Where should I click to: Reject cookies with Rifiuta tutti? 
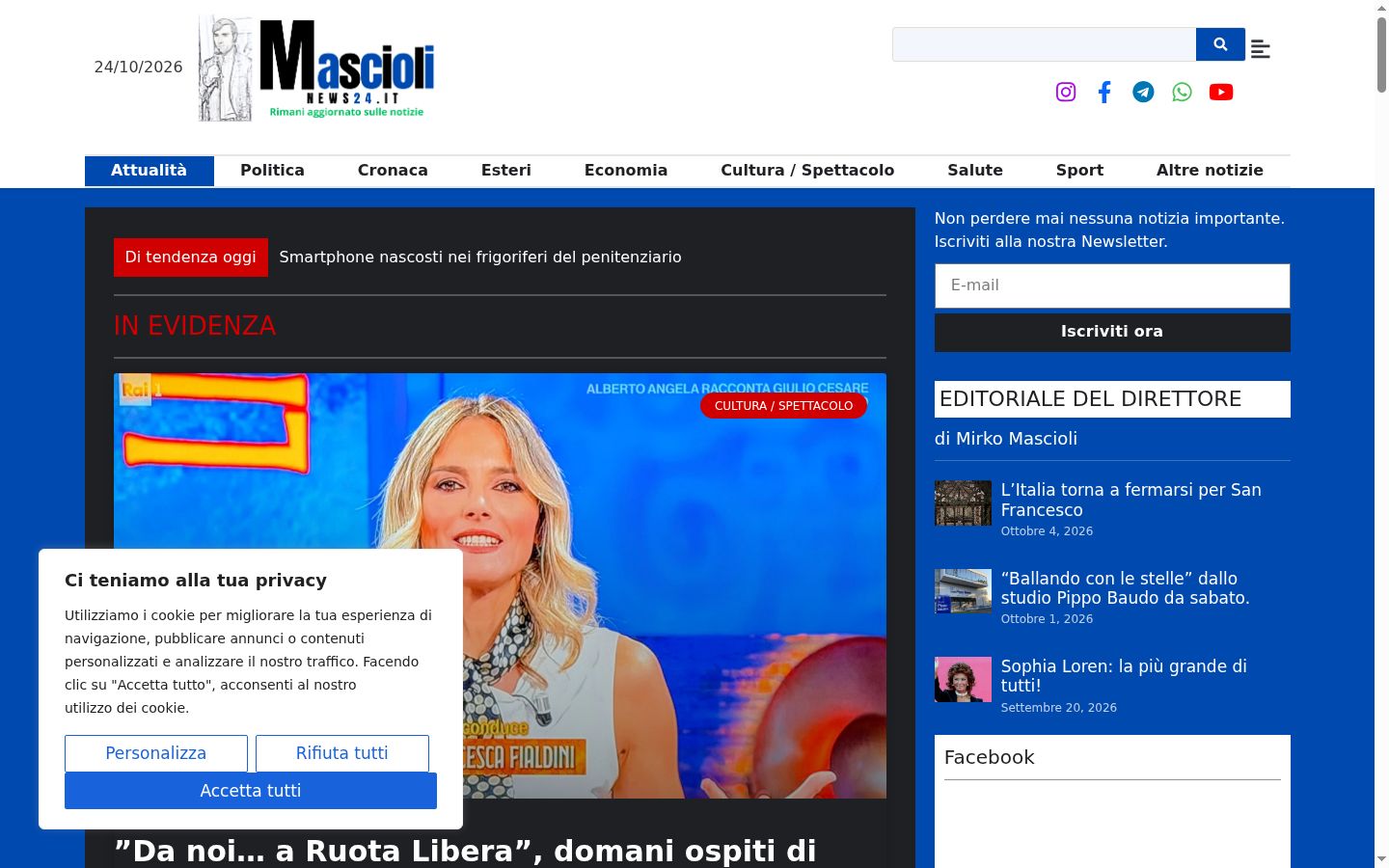click(x=342, y=753)
